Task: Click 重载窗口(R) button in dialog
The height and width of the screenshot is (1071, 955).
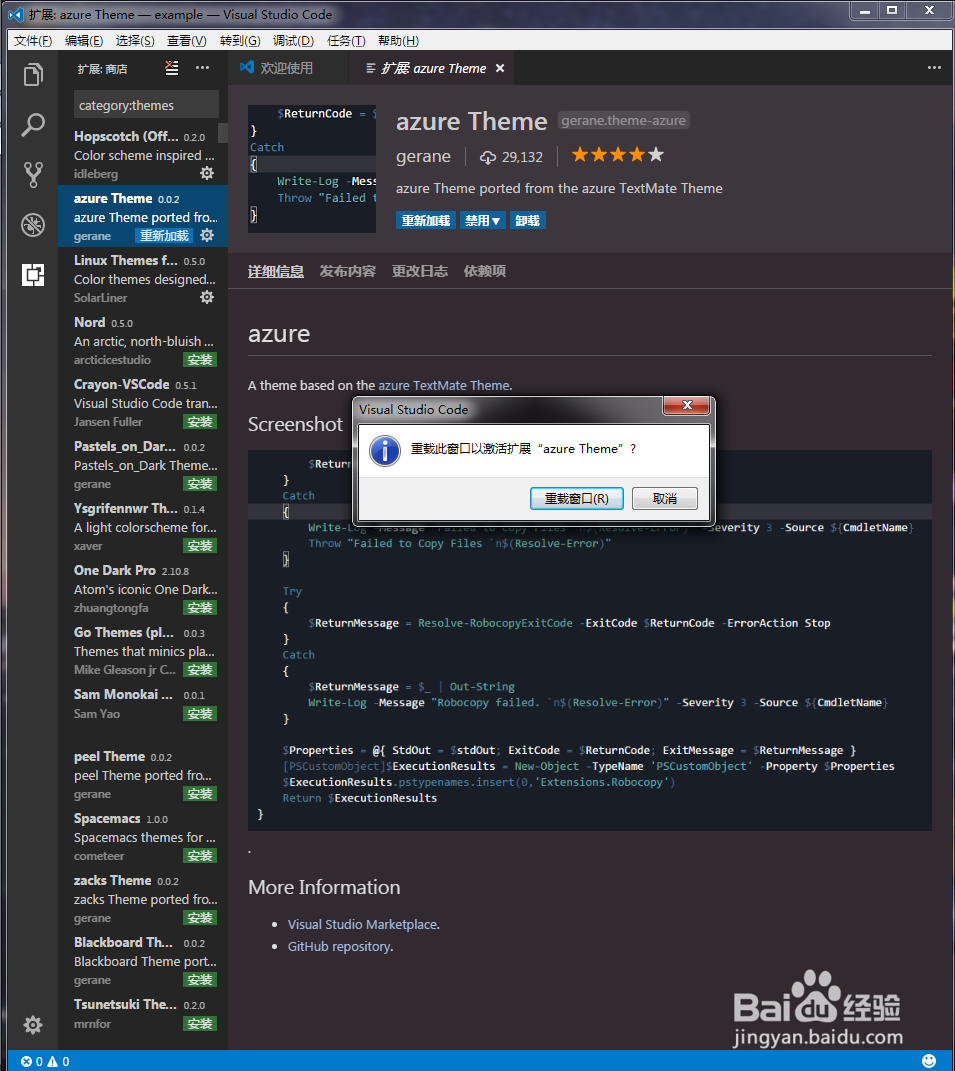Action: point(577,499)
